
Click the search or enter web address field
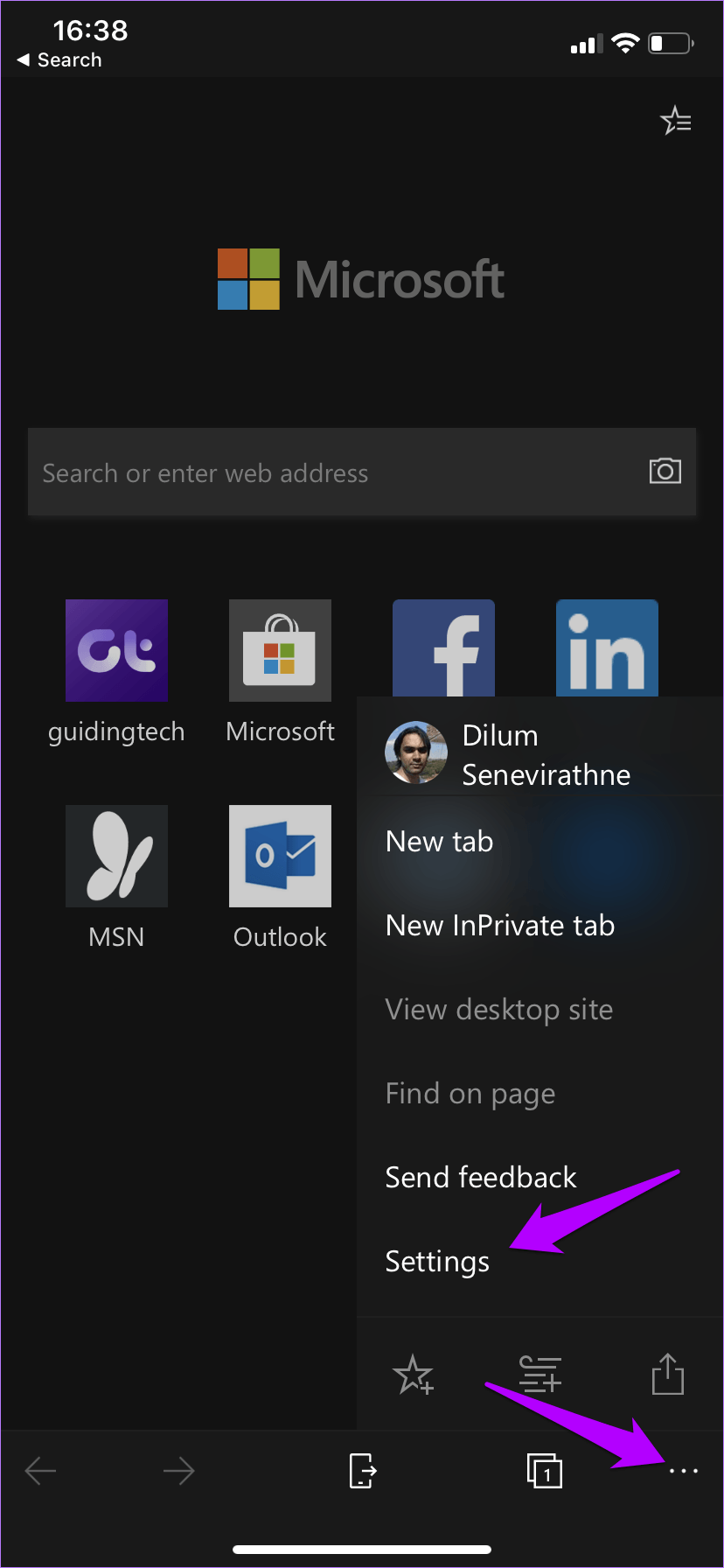point(332,472)
